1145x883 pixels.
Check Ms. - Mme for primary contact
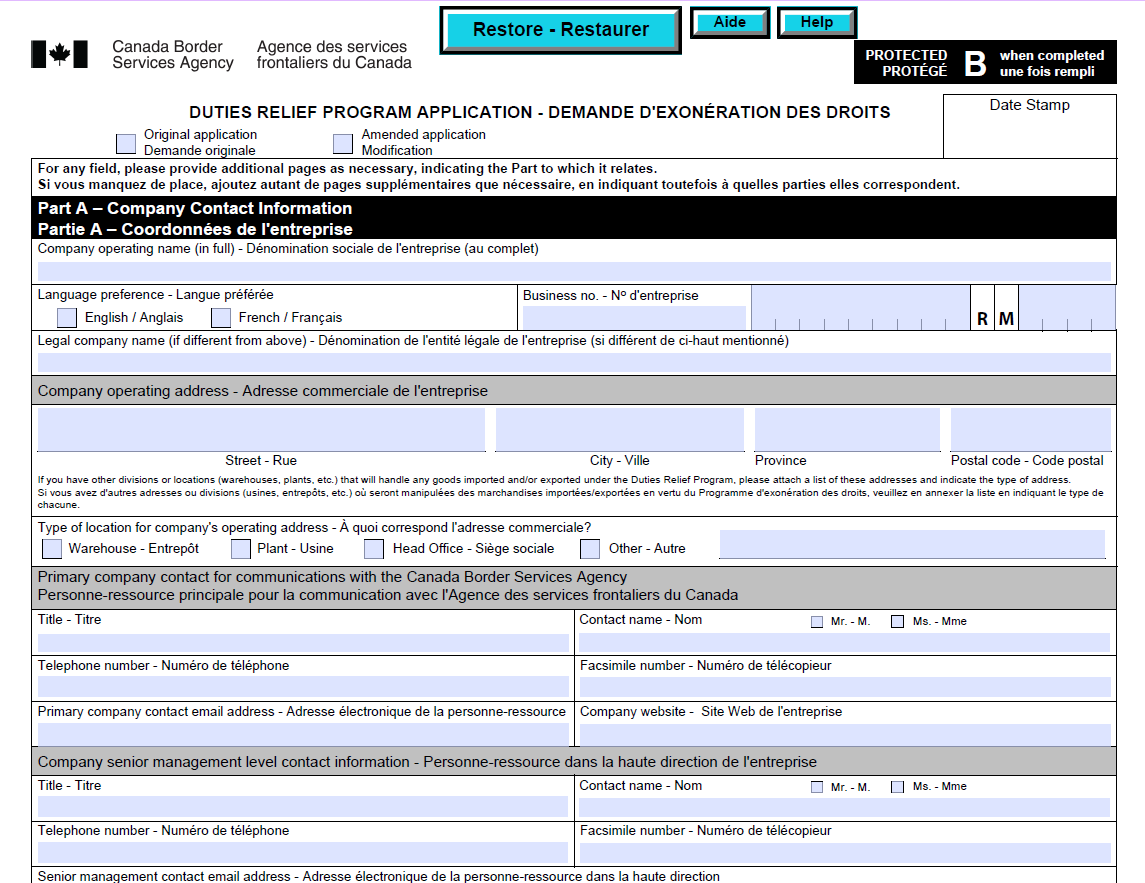[897, 622]
